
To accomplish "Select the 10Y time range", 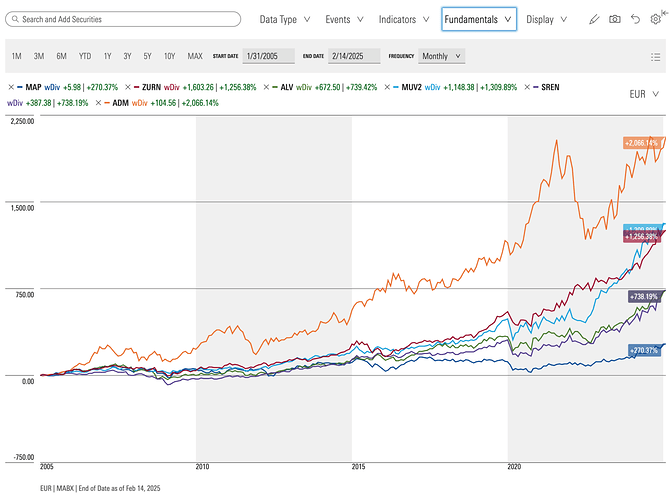I will click(169, 56).
